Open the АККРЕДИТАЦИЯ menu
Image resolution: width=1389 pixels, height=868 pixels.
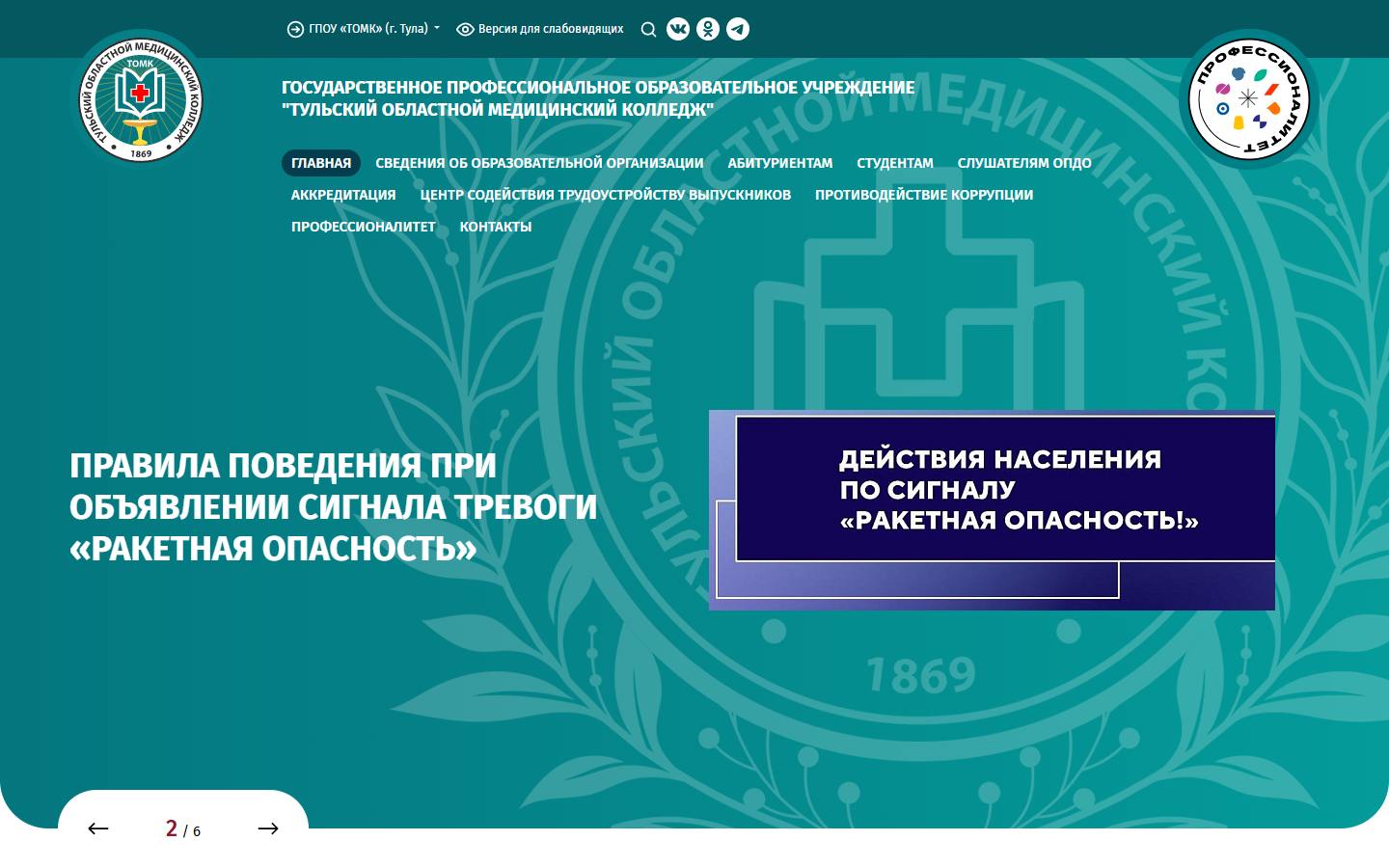343,195
